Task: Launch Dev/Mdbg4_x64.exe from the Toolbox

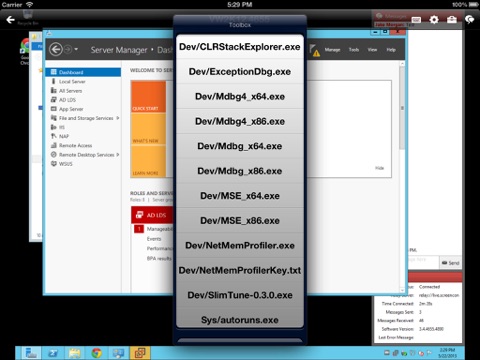Action: coord(240,96)
